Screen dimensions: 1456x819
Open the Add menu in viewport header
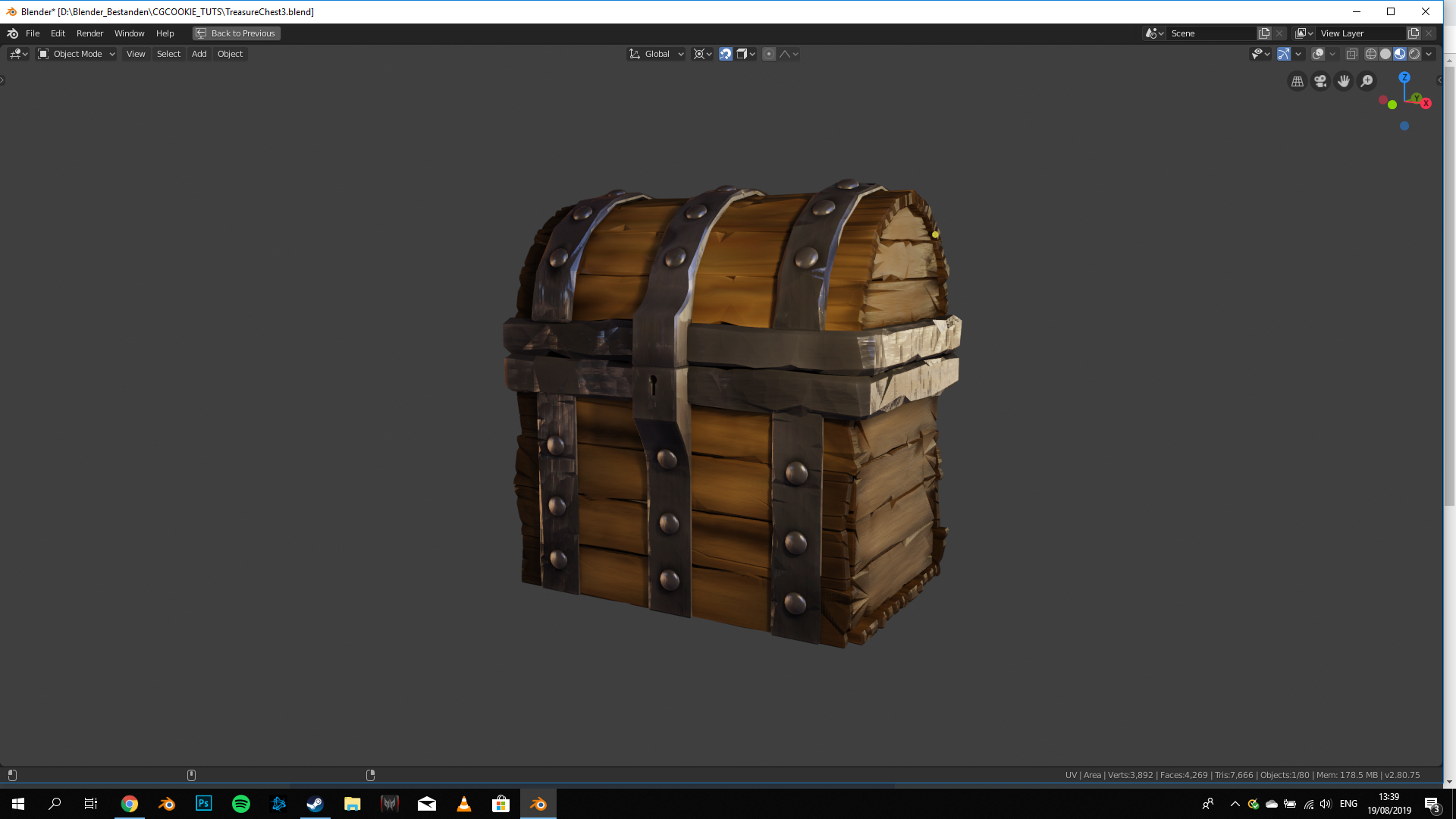(x=199, y=54)
